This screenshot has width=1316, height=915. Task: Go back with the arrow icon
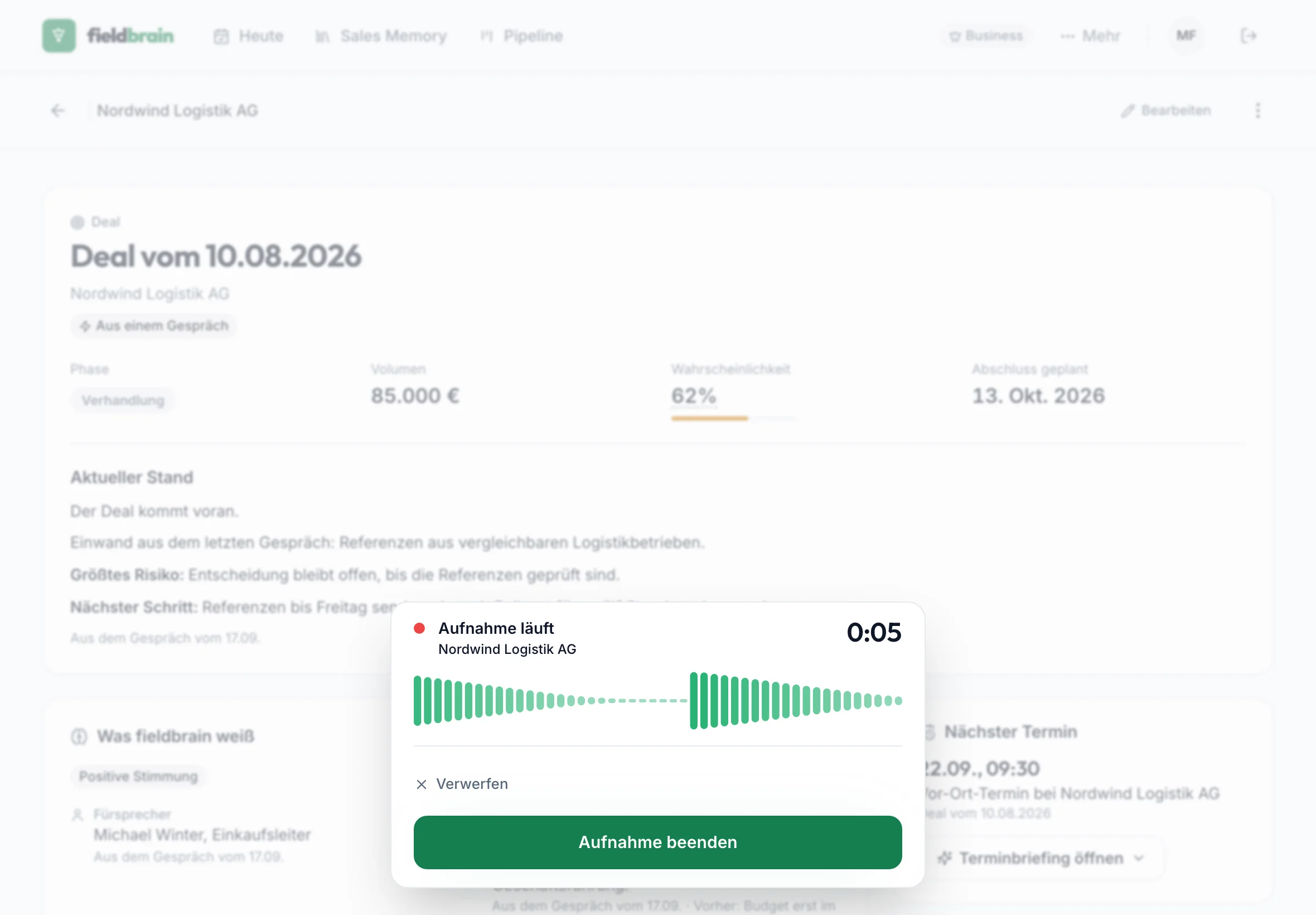point(58,110)
